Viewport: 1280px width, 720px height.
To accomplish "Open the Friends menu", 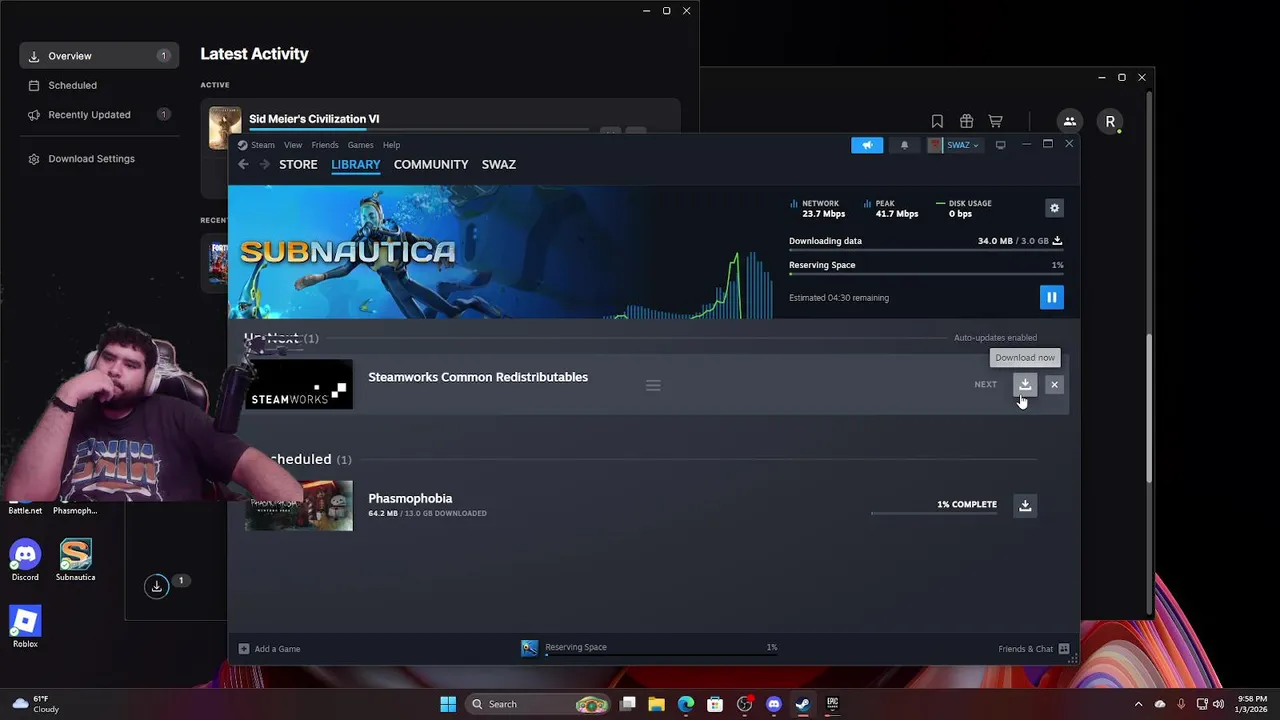I will [x=325, y=145].
